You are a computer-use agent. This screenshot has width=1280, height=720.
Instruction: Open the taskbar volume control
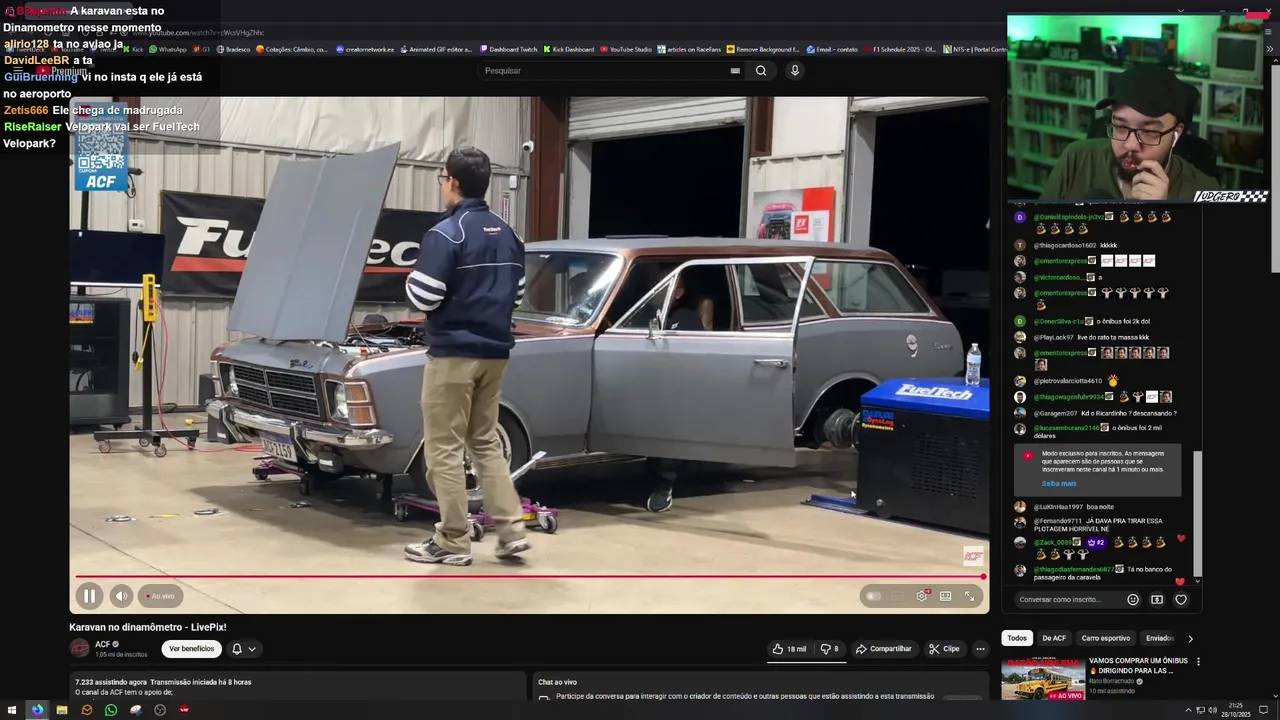(x=1212, y=710)
